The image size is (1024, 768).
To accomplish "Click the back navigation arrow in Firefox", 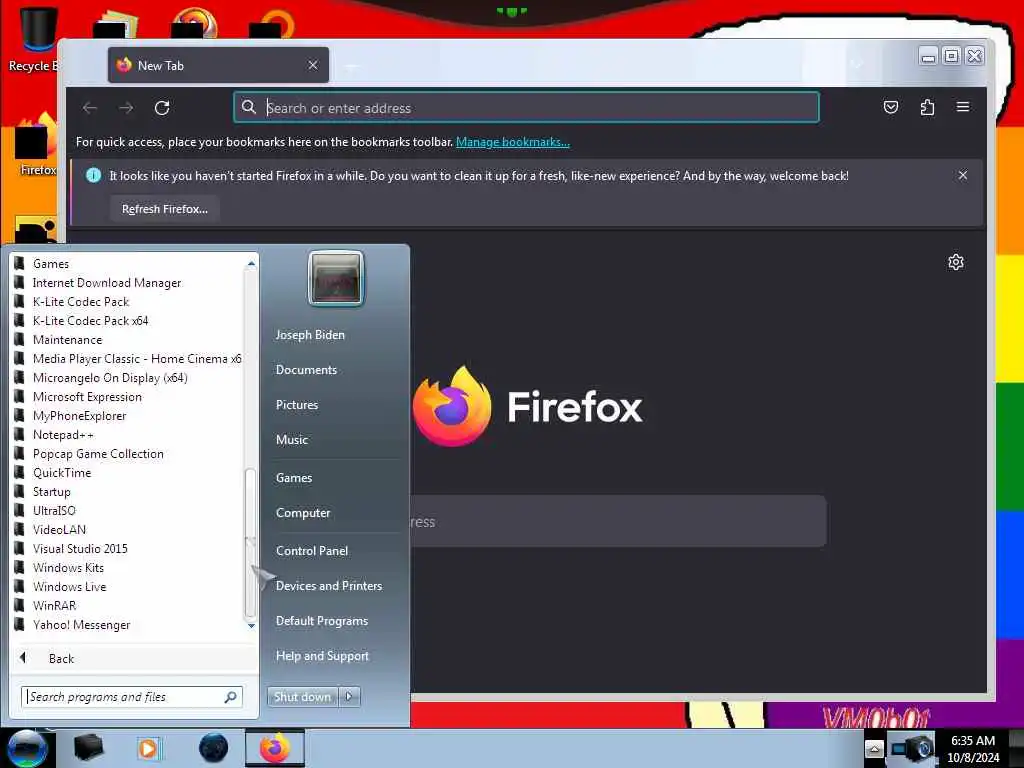I will 90,108.
